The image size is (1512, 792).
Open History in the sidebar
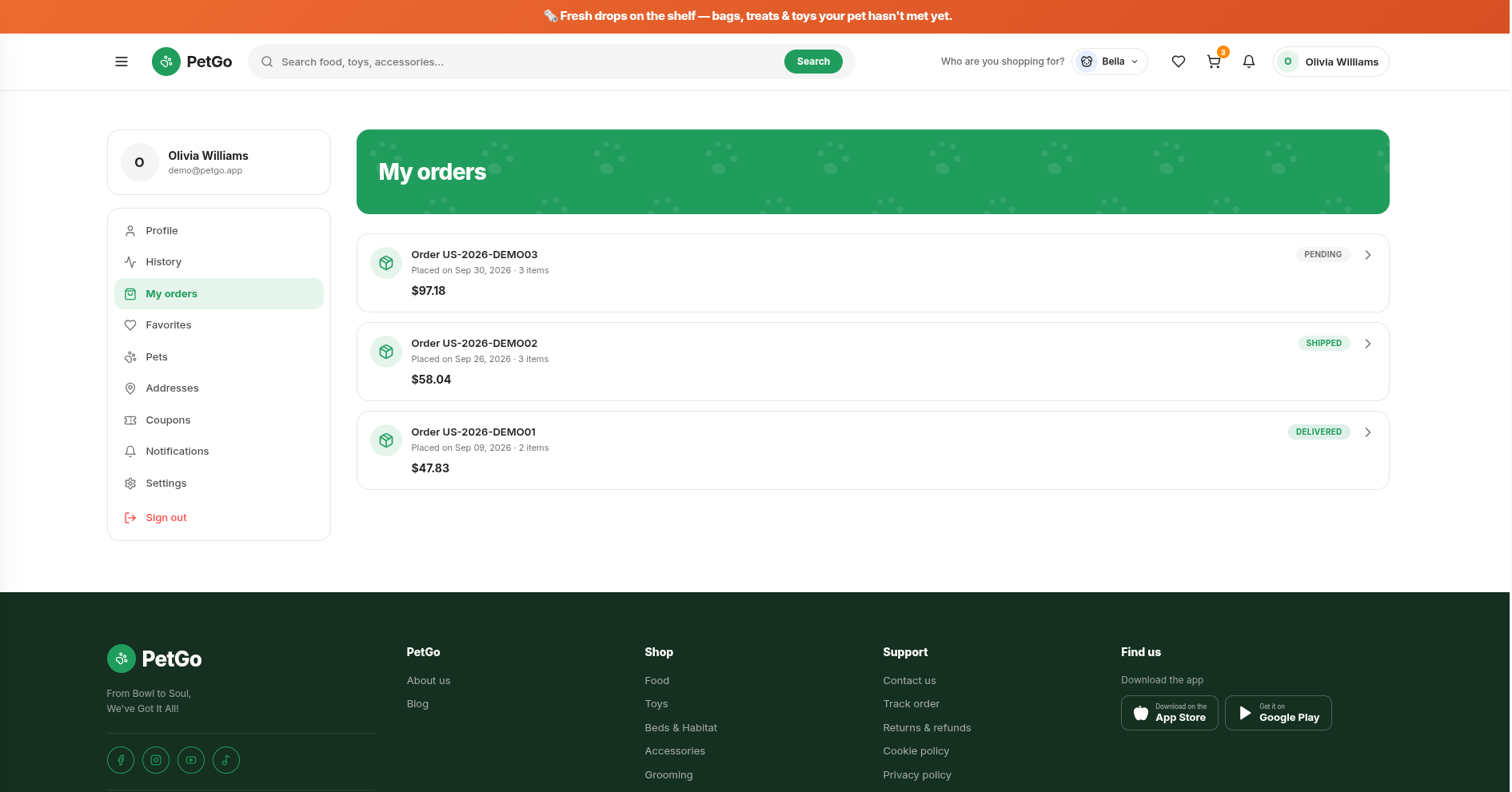pos(219,262)
